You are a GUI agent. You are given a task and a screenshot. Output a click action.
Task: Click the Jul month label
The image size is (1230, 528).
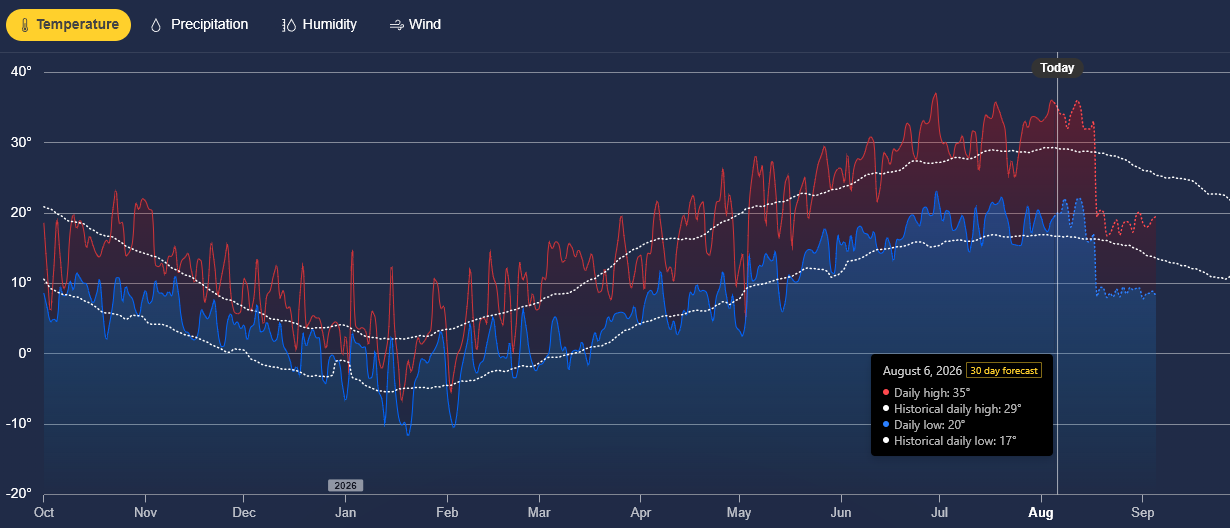(x=939, y=512)
